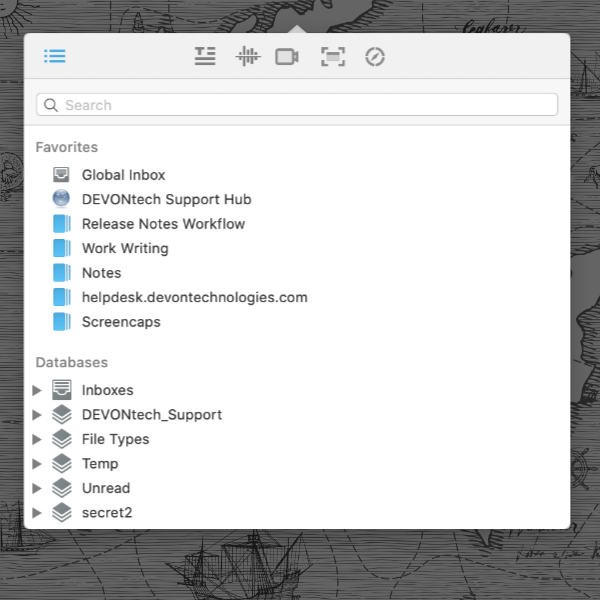The image size is (600, 600).
Task: Click the database icon next to secret2
Action: click(x=62, y=512)
